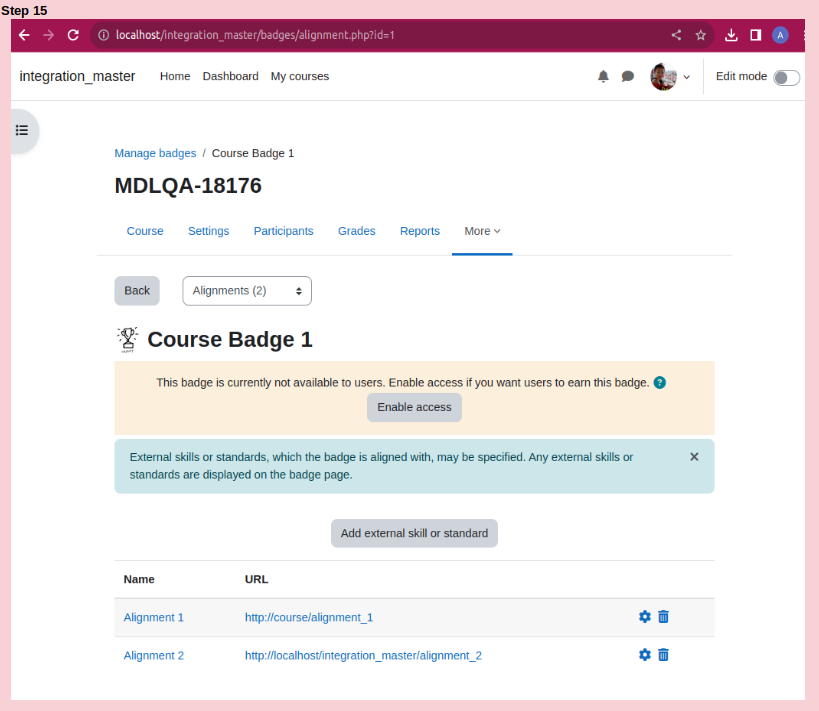819x711 pixels.
Task: Edit Alignment 1 with gear icon
Action: coord(645,616)
